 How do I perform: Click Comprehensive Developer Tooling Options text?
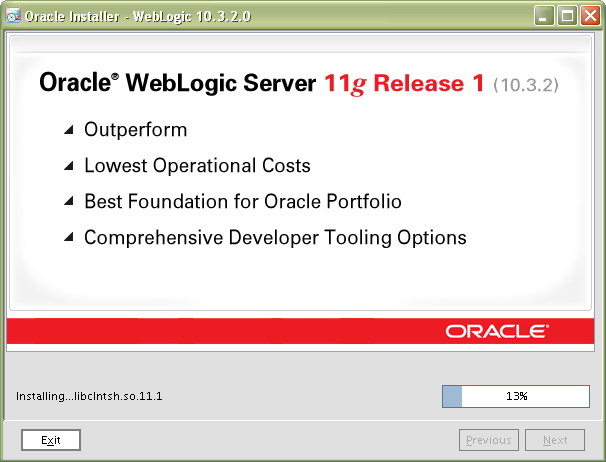click(x=275, y=238)
